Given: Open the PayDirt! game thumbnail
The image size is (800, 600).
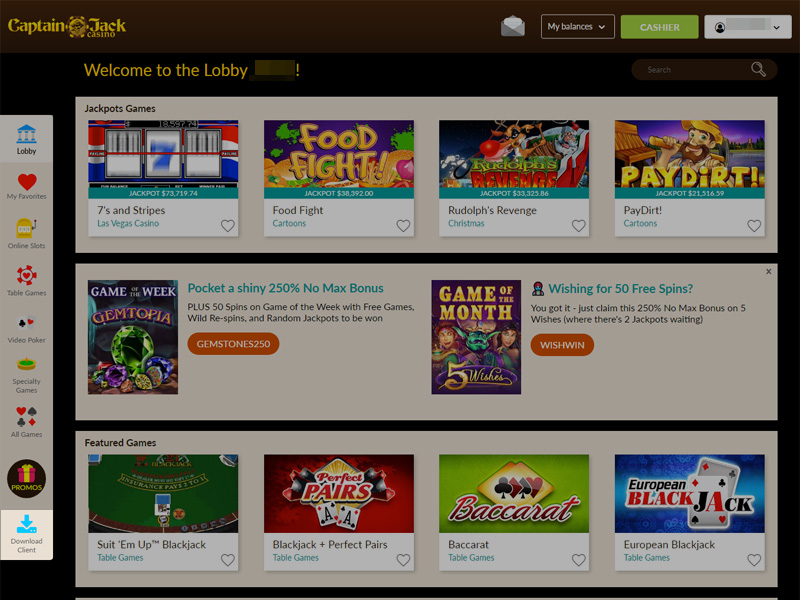Looking at the screenshot, I should tap(689, 159).
